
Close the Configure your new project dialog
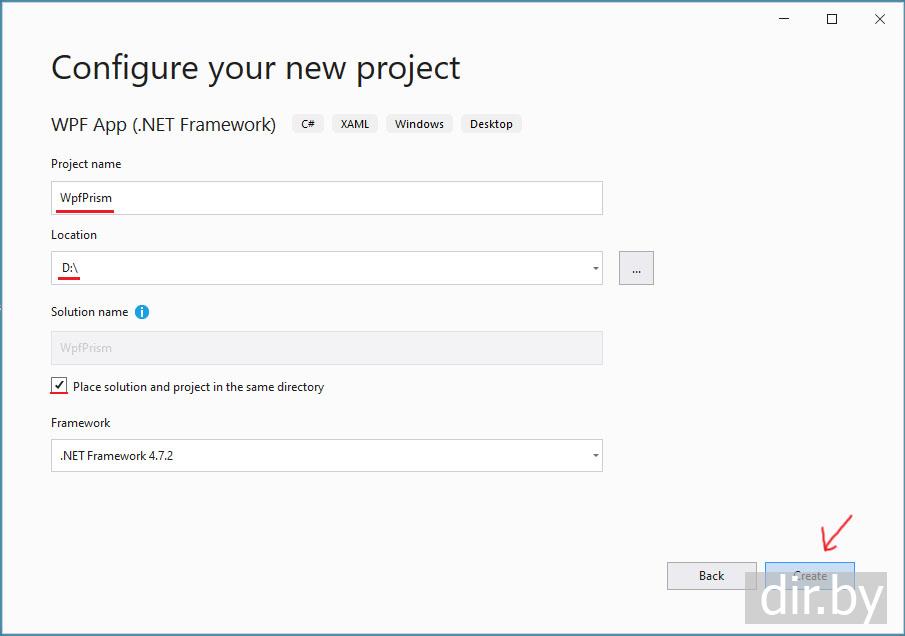click(x=880, y=19)
